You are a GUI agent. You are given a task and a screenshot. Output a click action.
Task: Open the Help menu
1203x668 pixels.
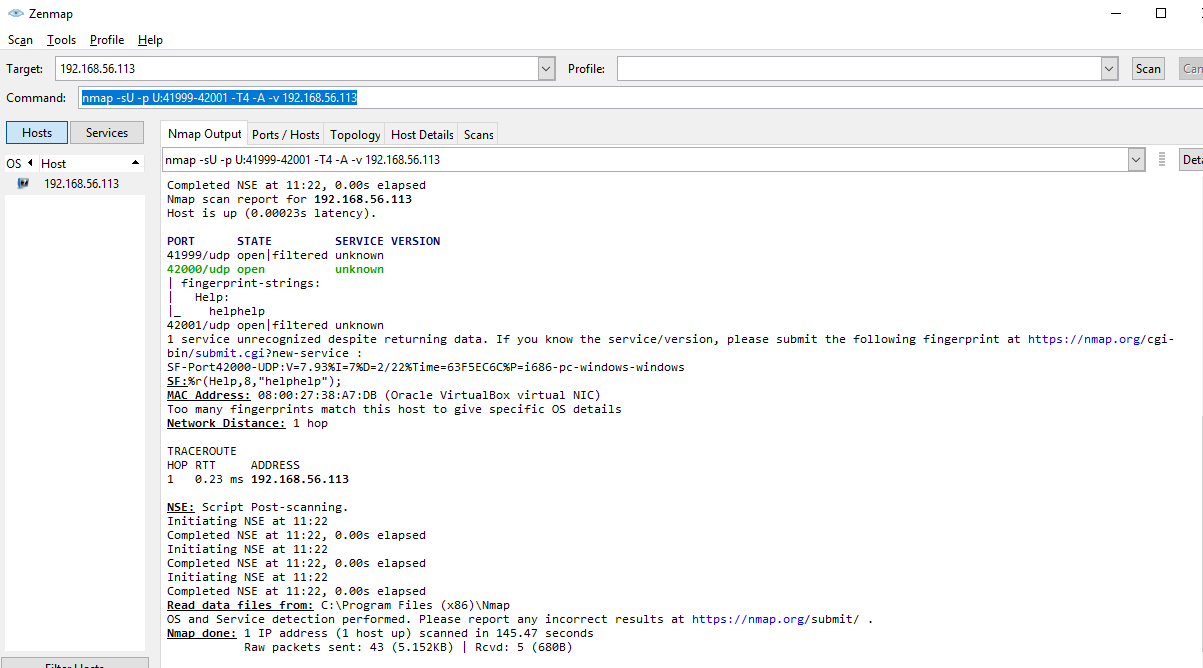click(x=150, y=40)
